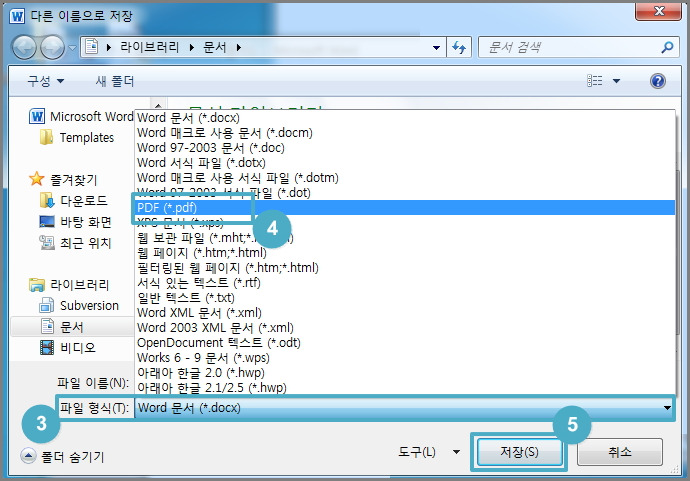This screenshot has width=690, height=481.
Task: Click the 취소 button
Action: click(620, 452)
